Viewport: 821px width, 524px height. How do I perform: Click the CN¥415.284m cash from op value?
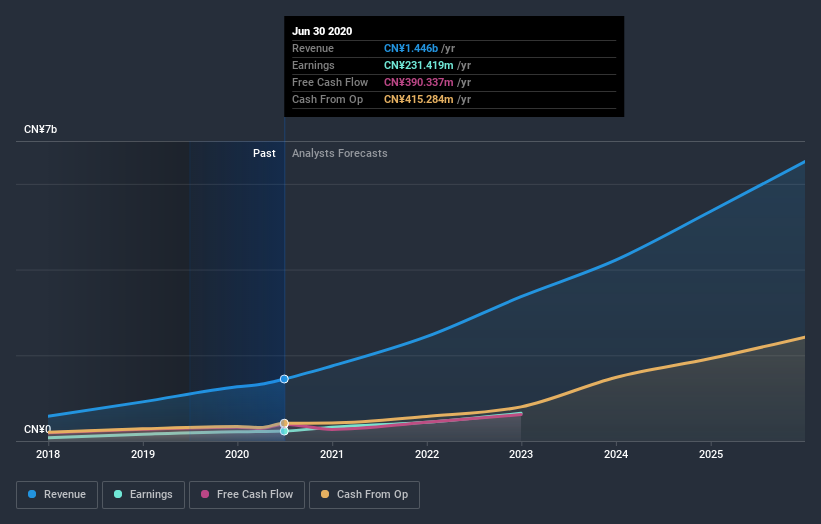pos(418,99)
